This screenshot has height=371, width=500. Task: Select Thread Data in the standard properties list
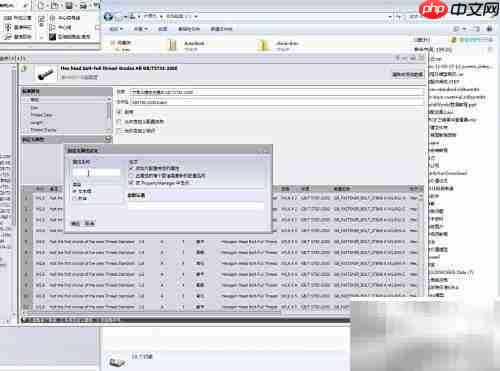[43, 115]
